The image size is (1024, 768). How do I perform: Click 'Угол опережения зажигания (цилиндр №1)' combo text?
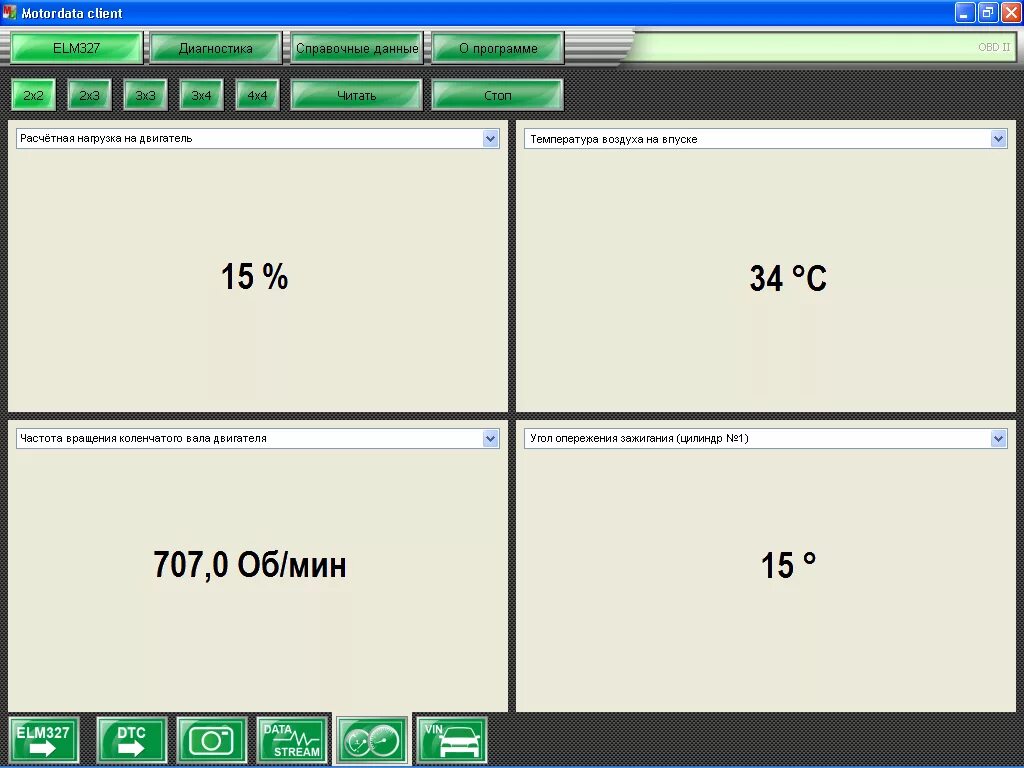pos(639,438)
